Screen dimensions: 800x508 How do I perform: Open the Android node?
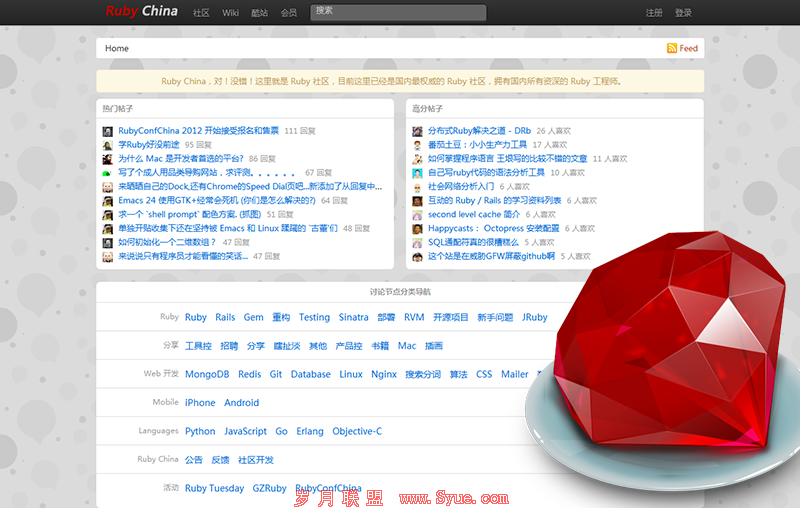(x=241, y=403)
